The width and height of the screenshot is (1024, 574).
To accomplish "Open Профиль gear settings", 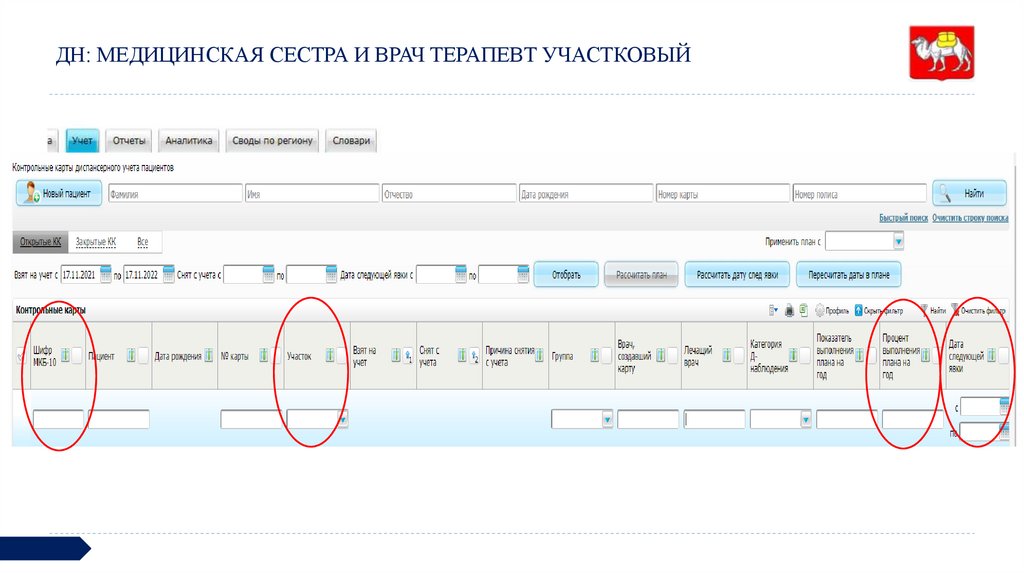I will pyautogui.click(x=820, y=311).
